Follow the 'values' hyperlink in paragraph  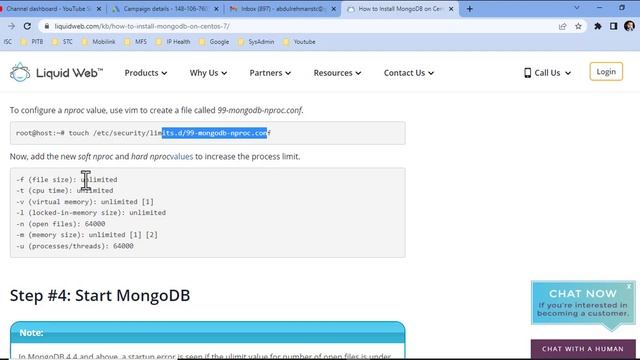(x=181, y=156)
